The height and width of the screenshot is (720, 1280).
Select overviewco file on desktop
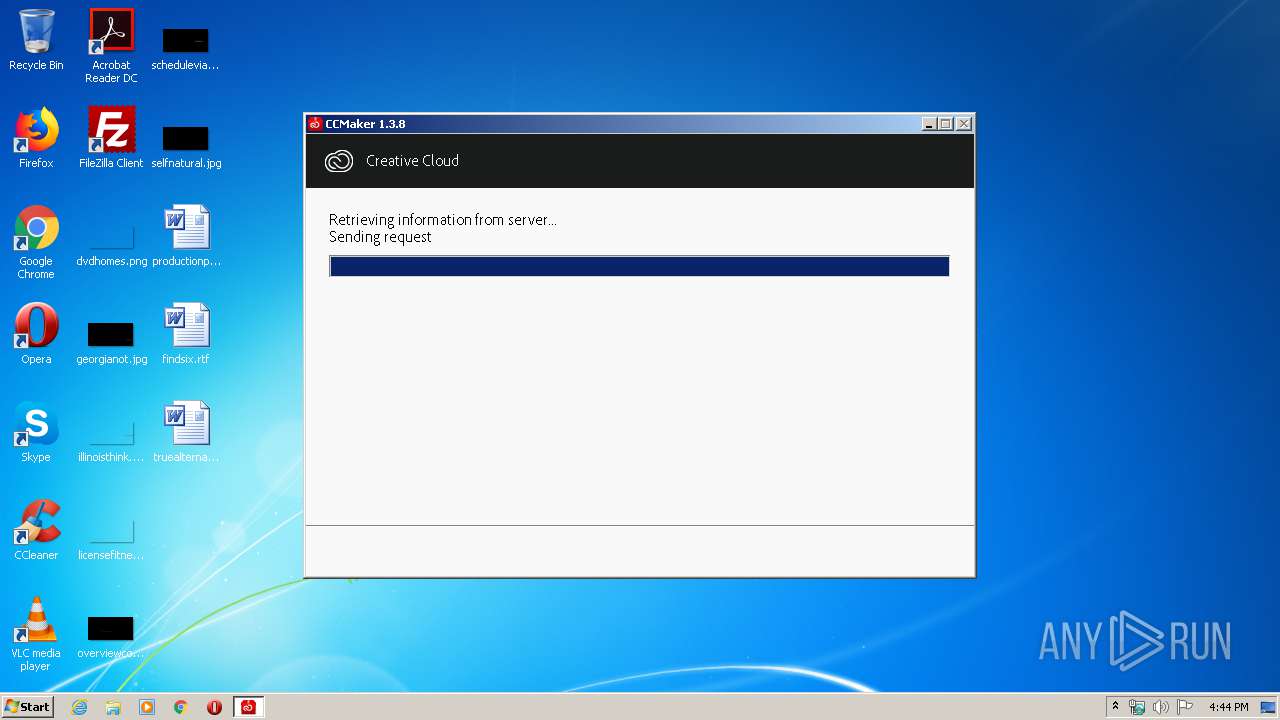[x=111, y=636]
